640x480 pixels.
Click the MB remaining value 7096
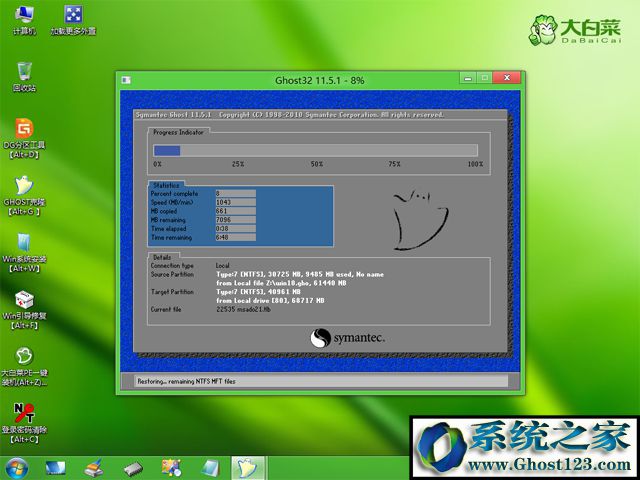tap(236, 220)
